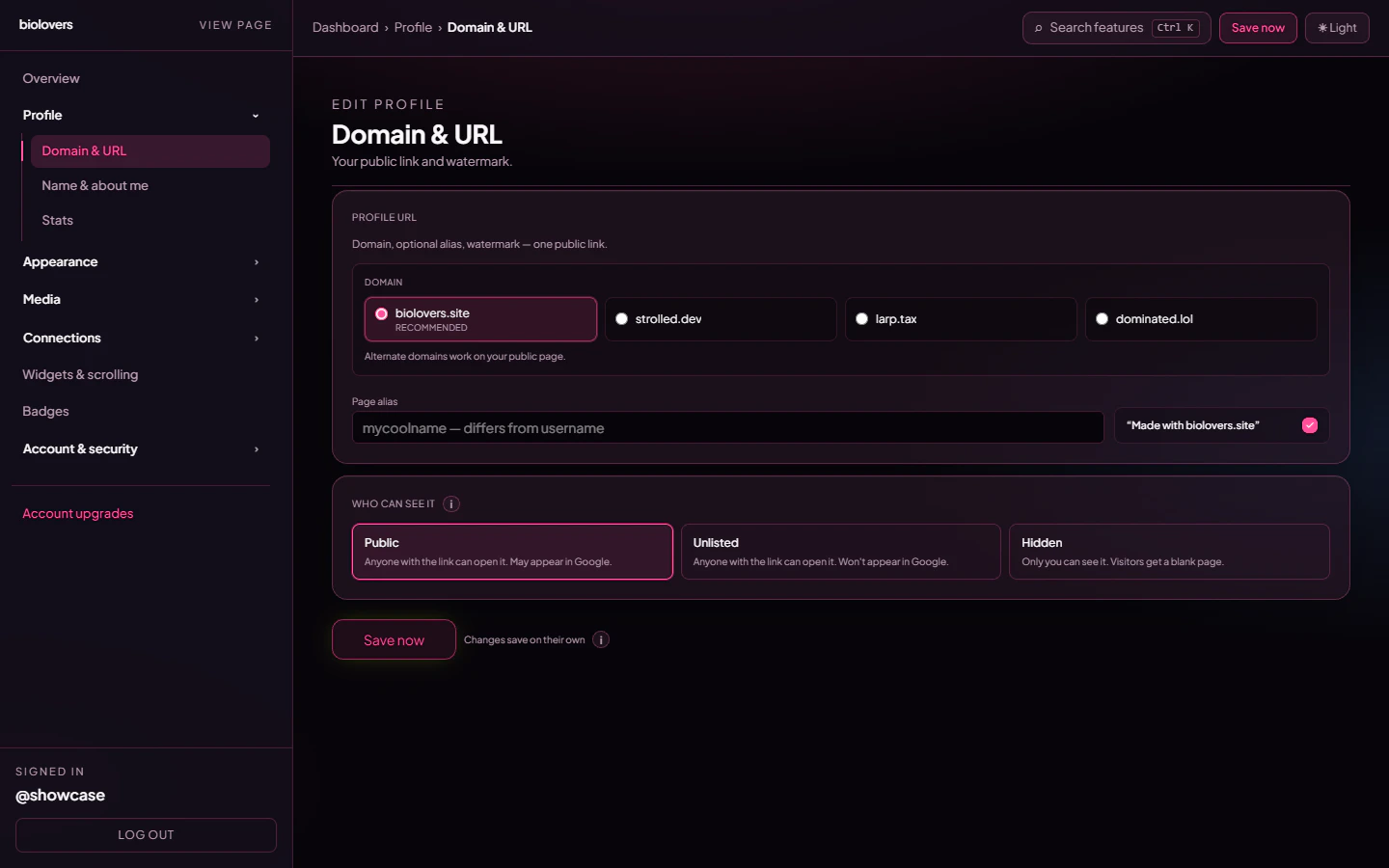Open the Name & about me page

tap(95, 185)
